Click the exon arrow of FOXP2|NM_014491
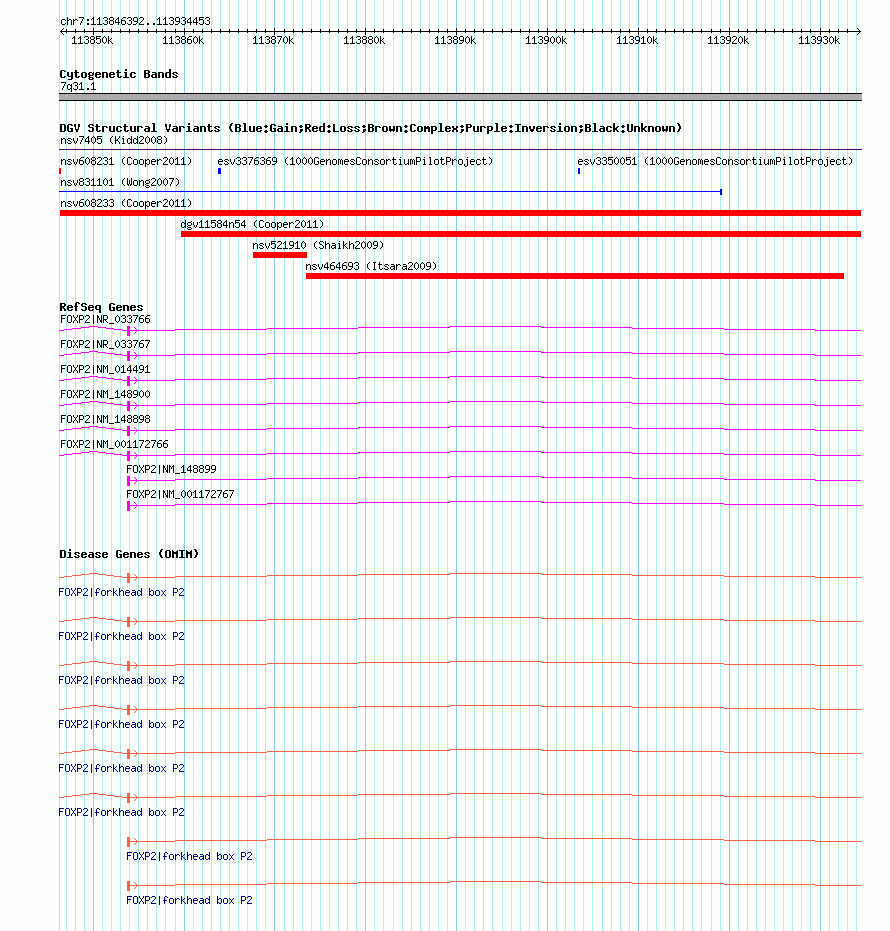Viewport: 890px width, 931px height. (132, 381)
